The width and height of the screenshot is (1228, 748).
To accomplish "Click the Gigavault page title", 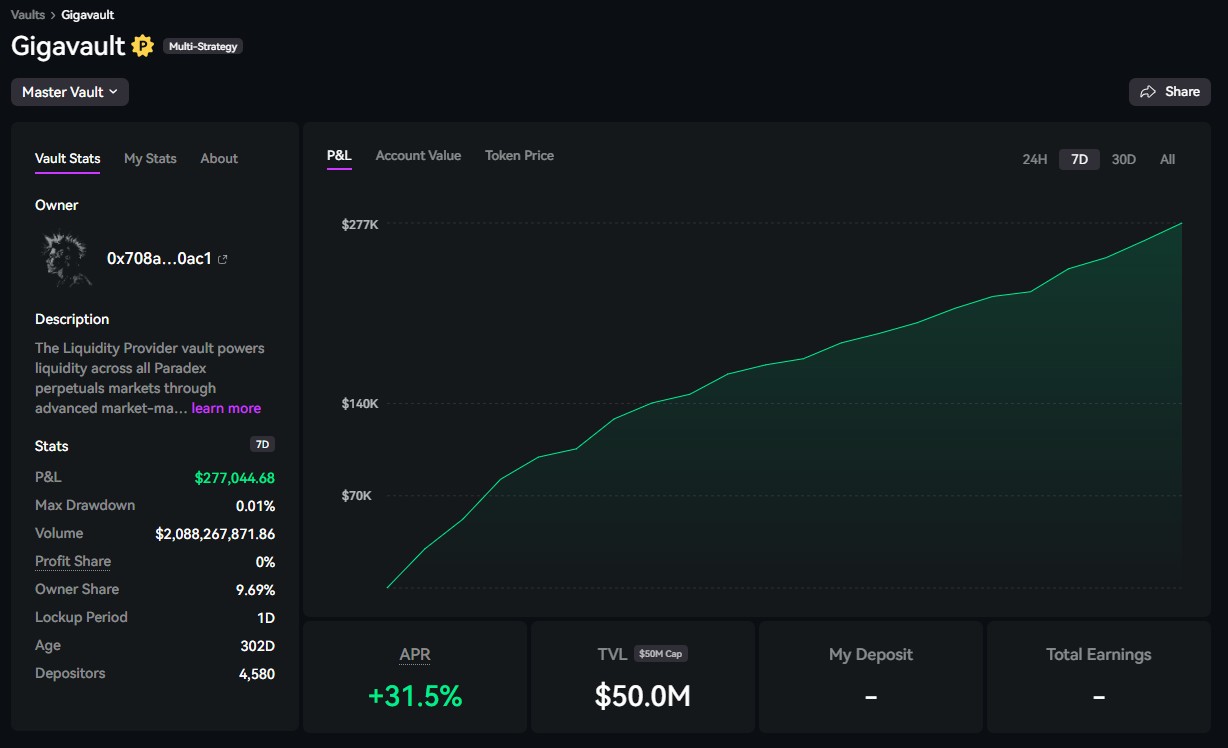I will 68,46.
